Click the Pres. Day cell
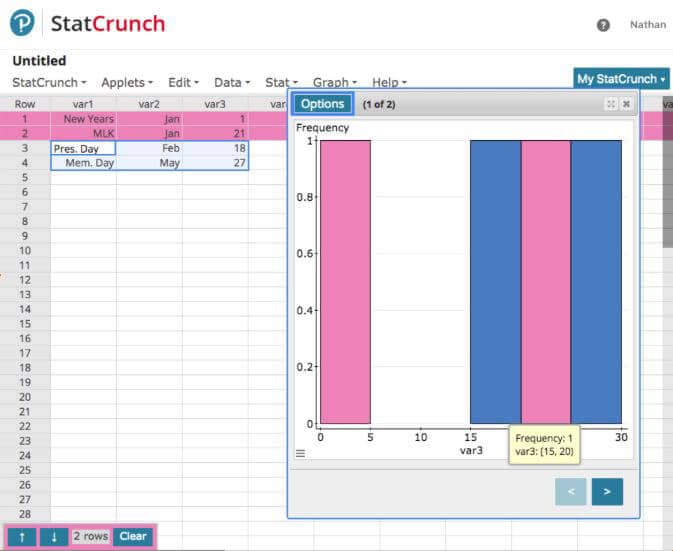The height and width of the screenshot is (551, 673). pyautogui.click(x=83, y=148)
